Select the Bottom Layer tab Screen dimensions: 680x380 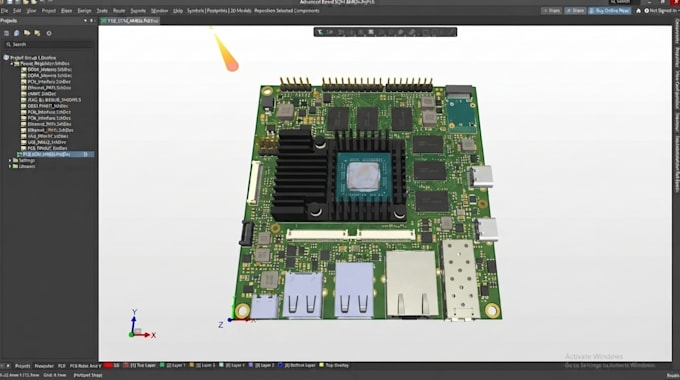pos(300,366)
